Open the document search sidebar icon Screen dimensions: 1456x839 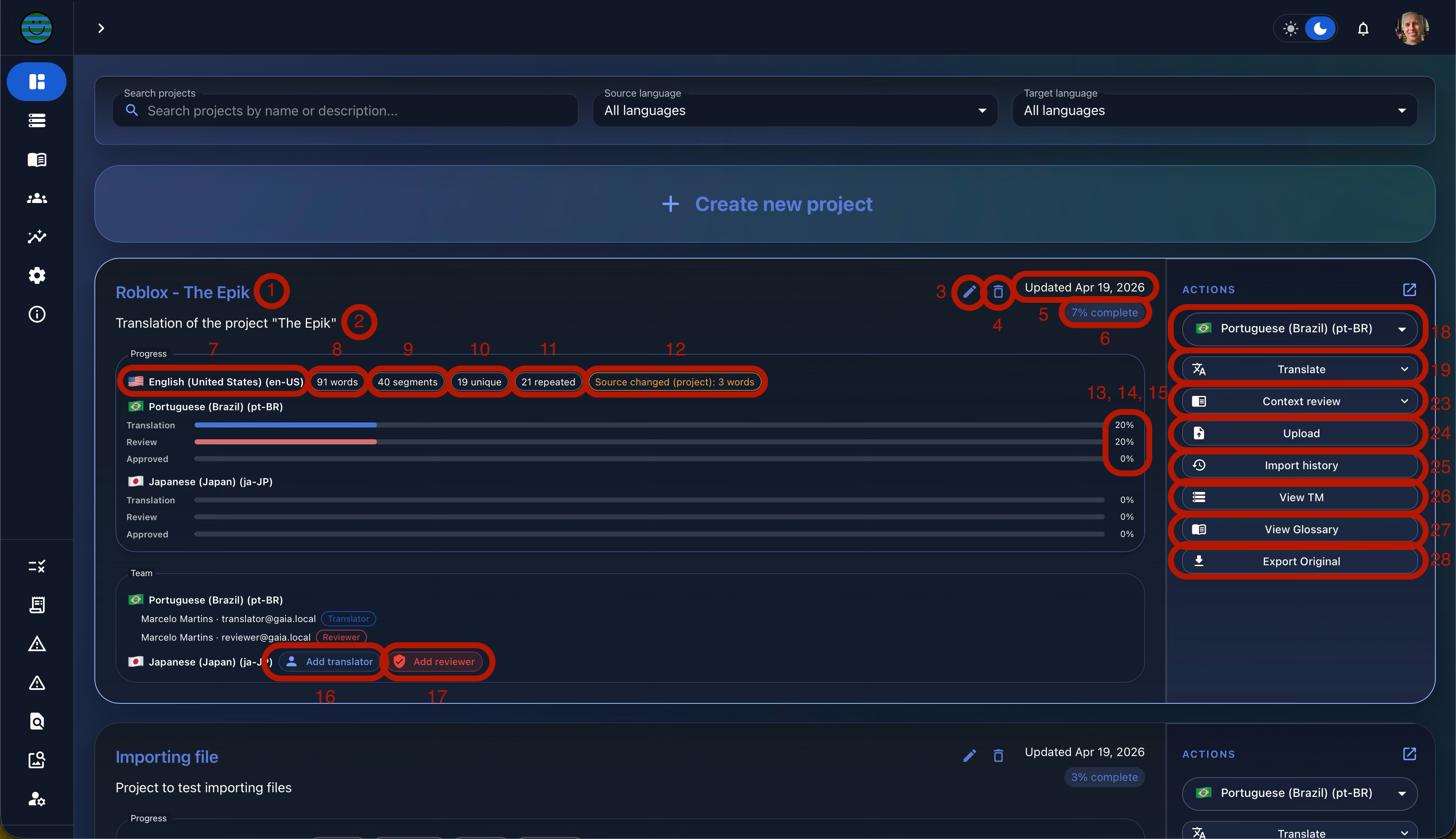(37, 721)
